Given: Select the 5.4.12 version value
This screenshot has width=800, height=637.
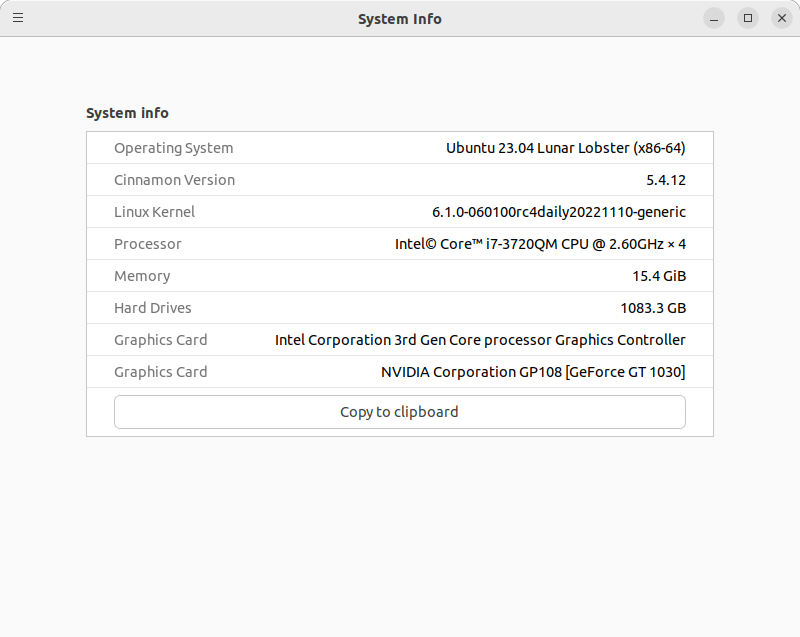Looking at the screenshot, I should coord(666,180).
